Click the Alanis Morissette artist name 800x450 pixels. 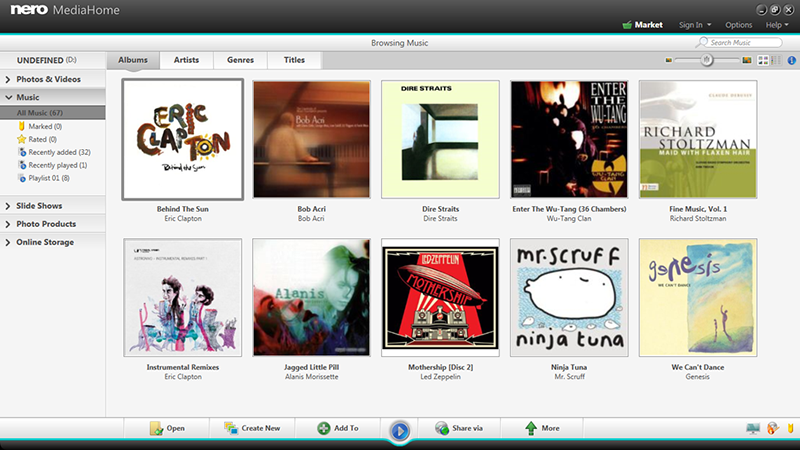pyautogui.click(x=311, y=377)
